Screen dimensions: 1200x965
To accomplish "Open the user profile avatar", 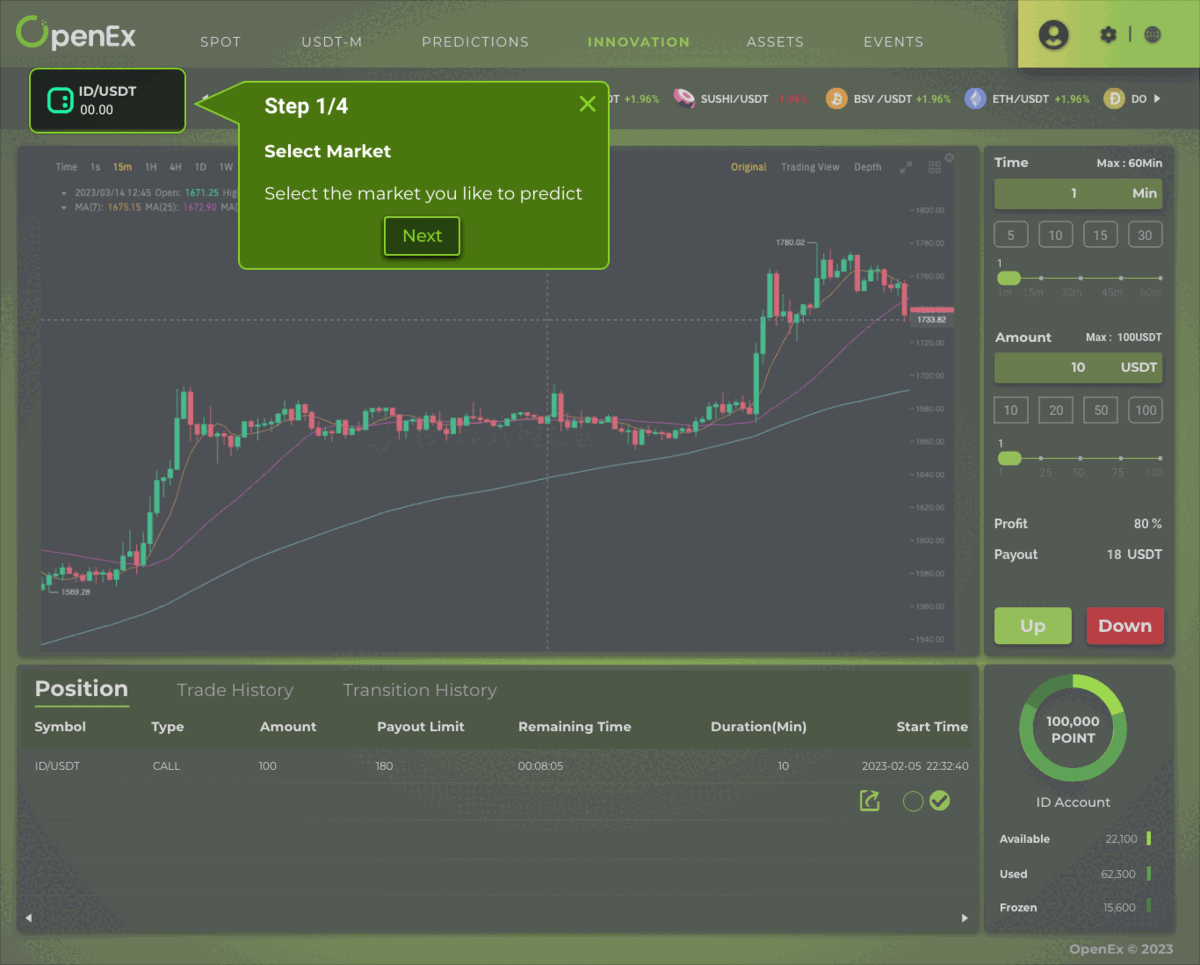I will (x=1053, y=35).
